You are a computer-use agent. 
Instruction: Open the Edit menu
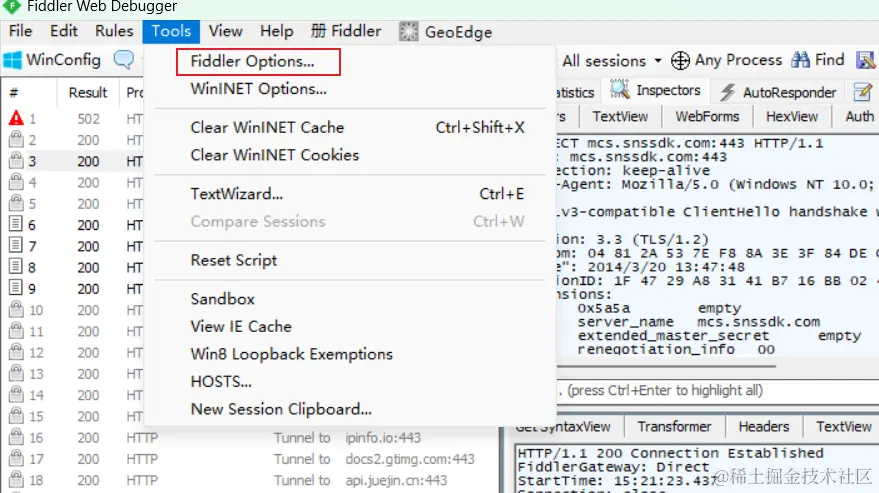[64, 31]
